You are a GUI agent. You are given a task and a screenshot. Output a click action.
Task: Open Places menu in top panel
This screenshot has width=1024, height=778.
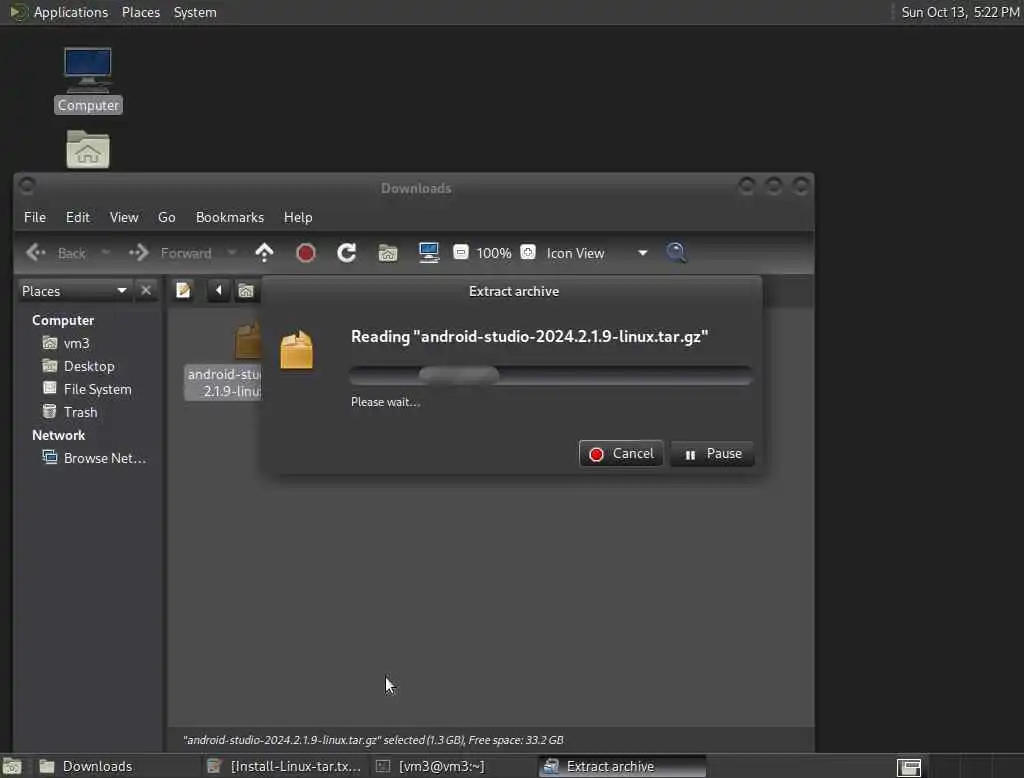tap(140, 12)
